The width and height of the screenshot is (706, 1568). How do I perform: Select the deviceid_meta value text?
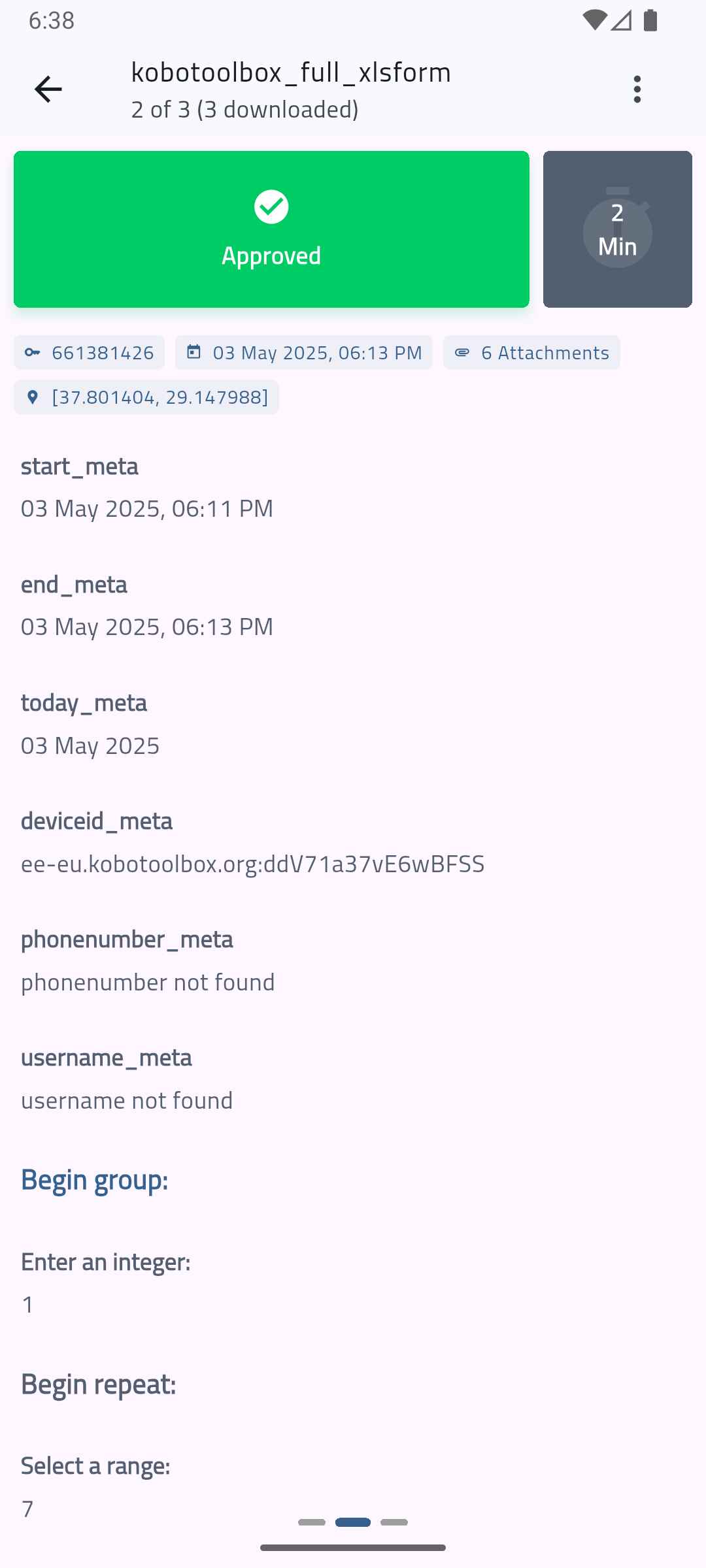(253, 864)
